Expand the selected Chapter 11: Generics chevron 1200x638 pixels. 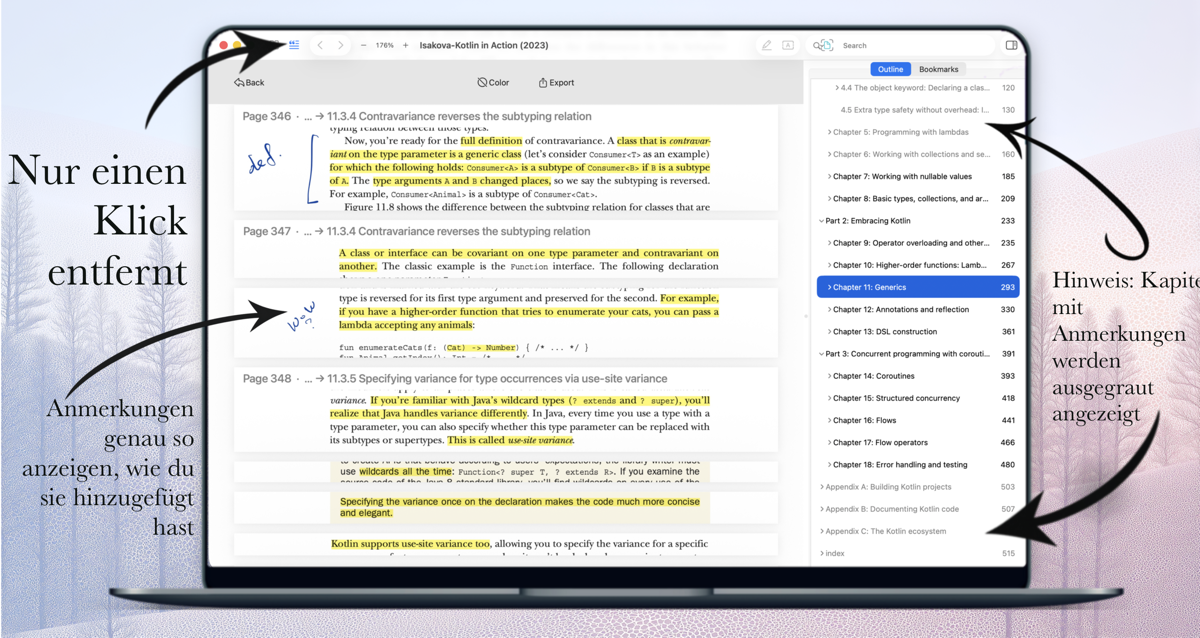pyautogui.click(x=829, y=287)
